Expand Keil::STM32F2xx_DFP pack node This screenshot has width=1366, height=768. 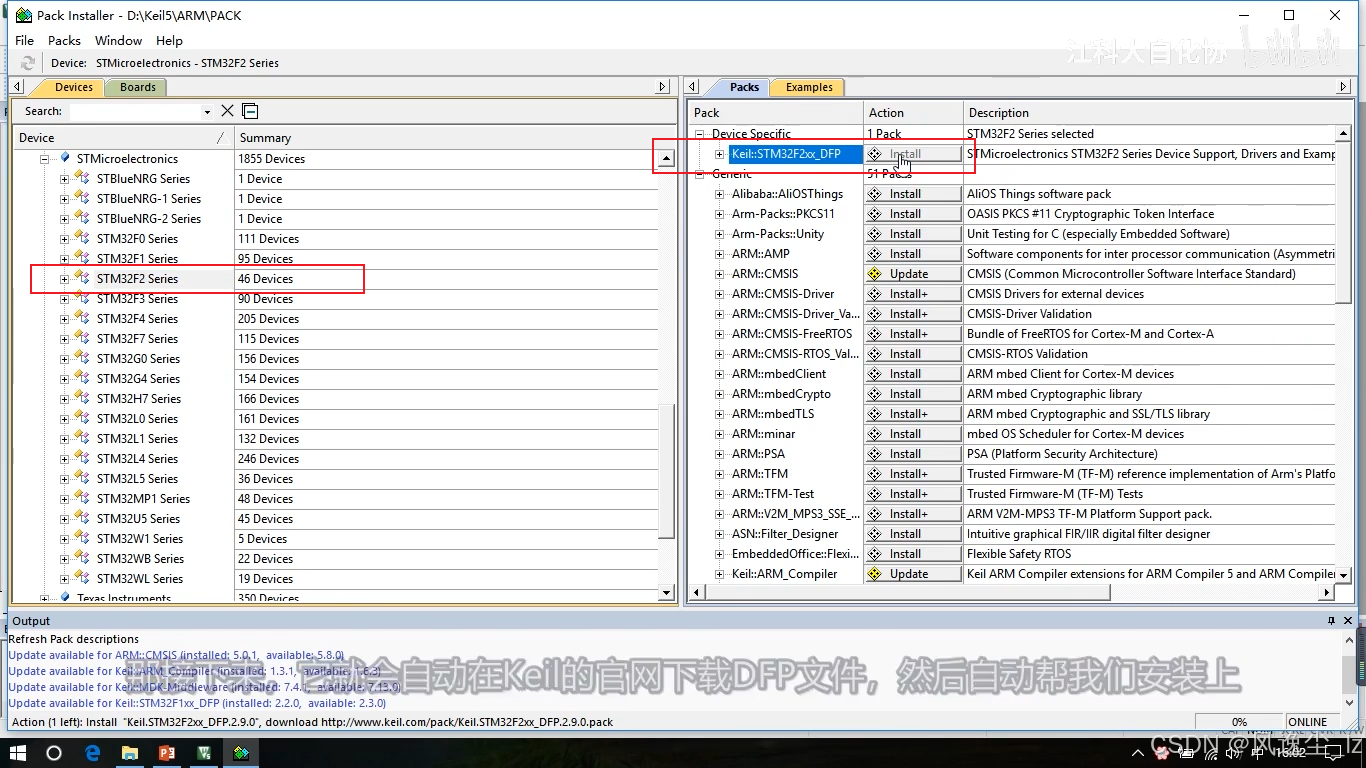[719, 154]
